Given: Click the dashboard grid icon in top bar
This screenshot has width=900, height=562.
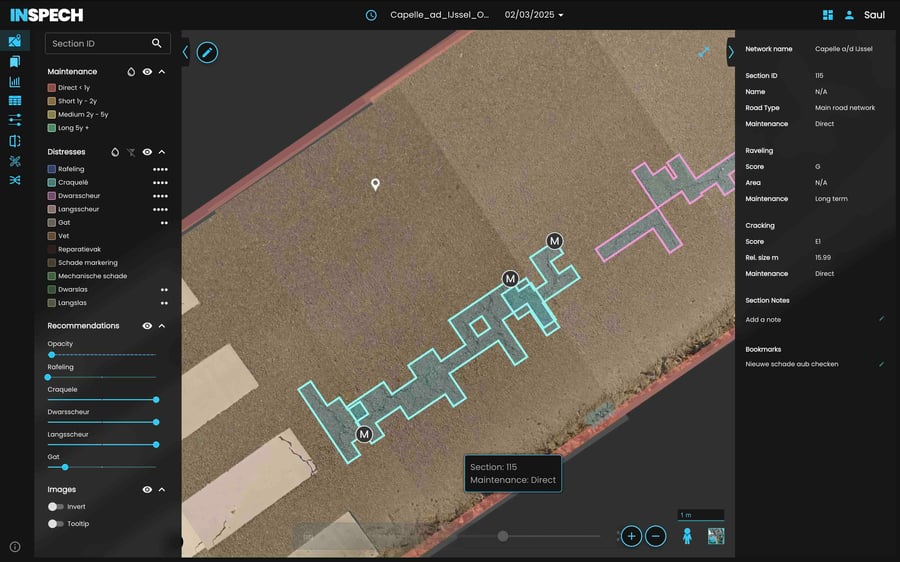Looking at the screenshot, I should [x=828, y=15].
